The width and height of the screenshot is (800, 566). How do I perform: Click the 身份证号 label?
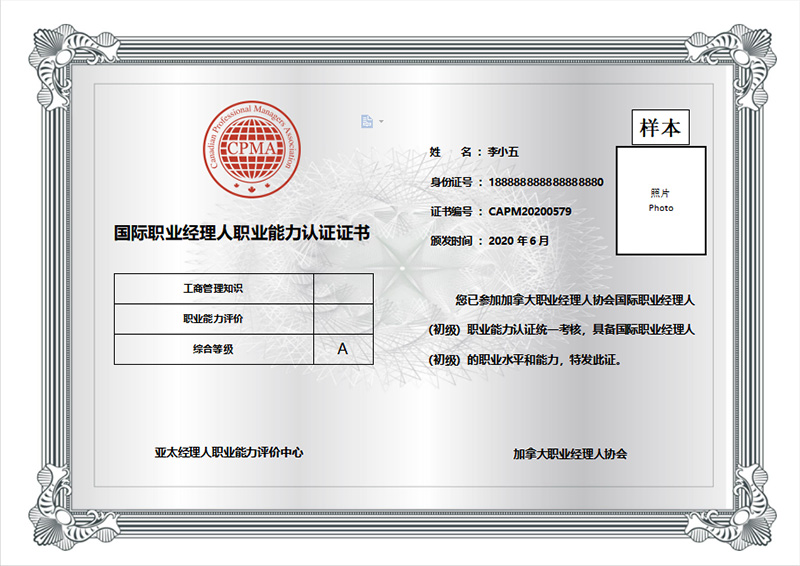451,182
